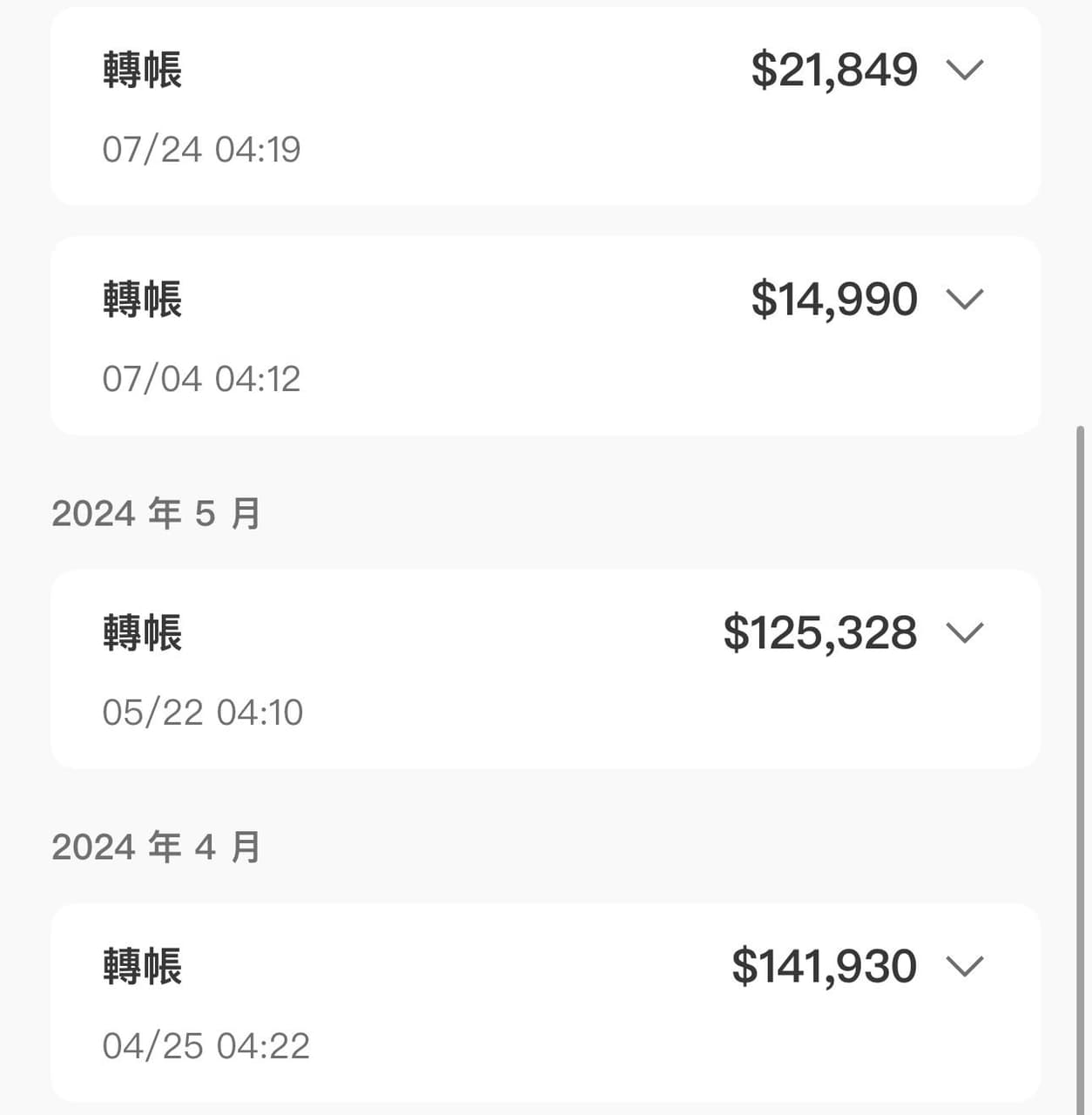Open chevron beside the $125,328 transfer
This screenshot has width=1092, height=1115.
964,632
